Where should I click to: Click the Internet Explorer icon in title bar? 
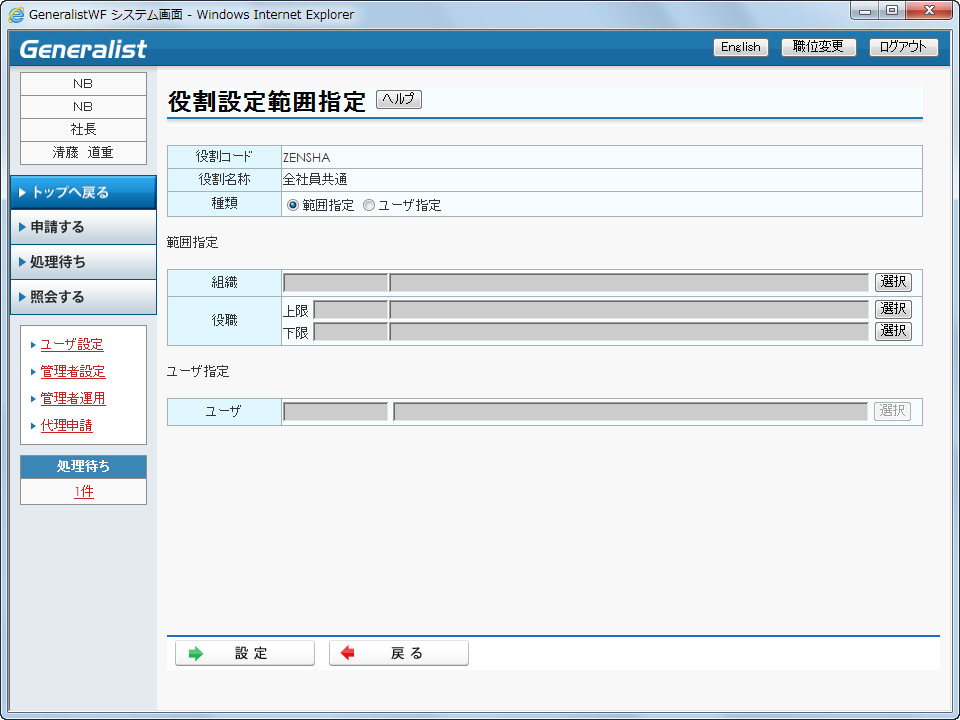(17, 15)
